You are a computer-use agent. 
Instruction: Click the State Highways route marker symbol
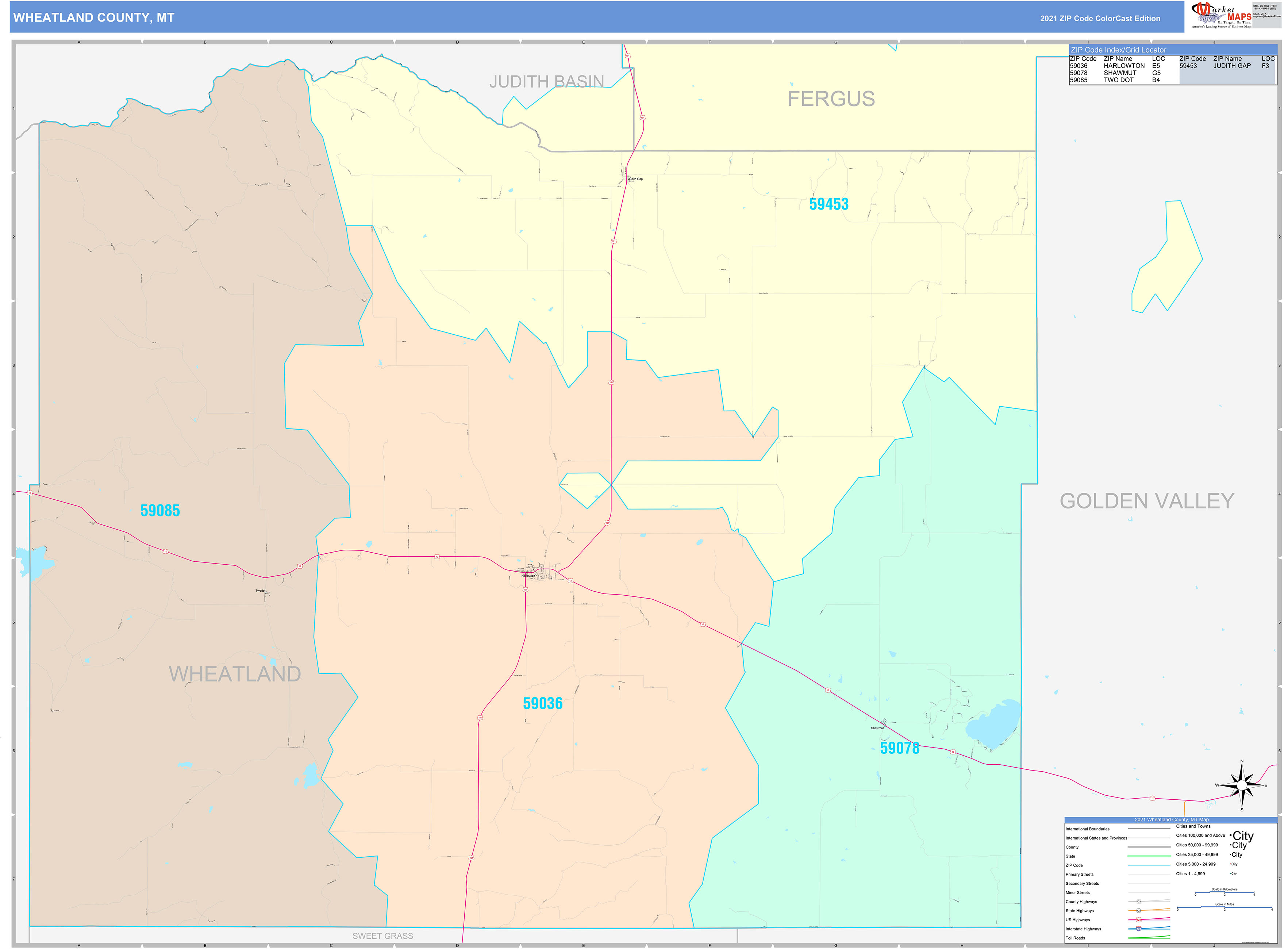(1139, 911)
